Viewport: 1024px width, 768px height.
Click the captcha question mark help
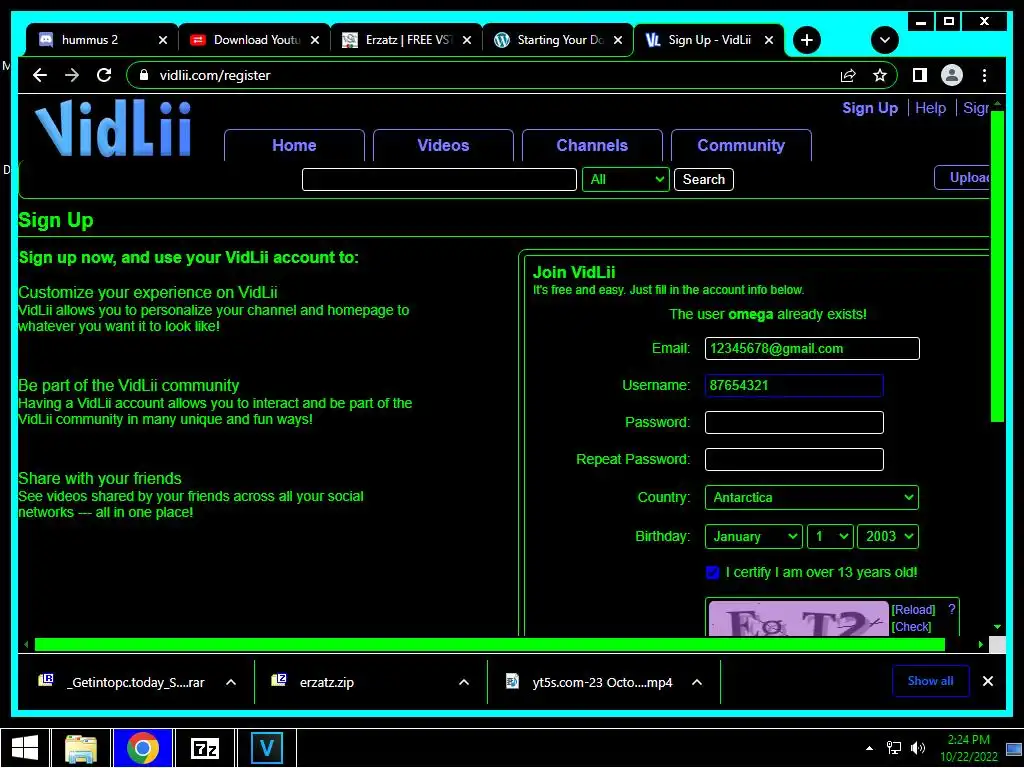click(x=952, y=609)
